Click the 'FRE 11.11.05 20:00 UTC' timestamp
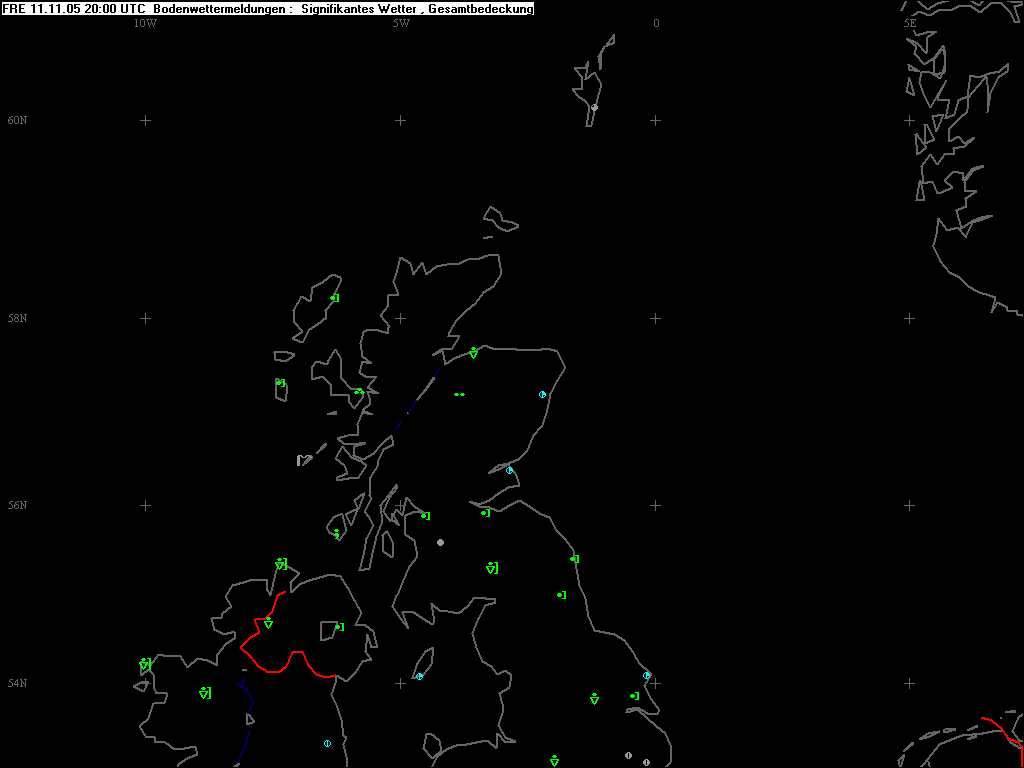Screen dimensions: 1024x768 click(74, 8)
